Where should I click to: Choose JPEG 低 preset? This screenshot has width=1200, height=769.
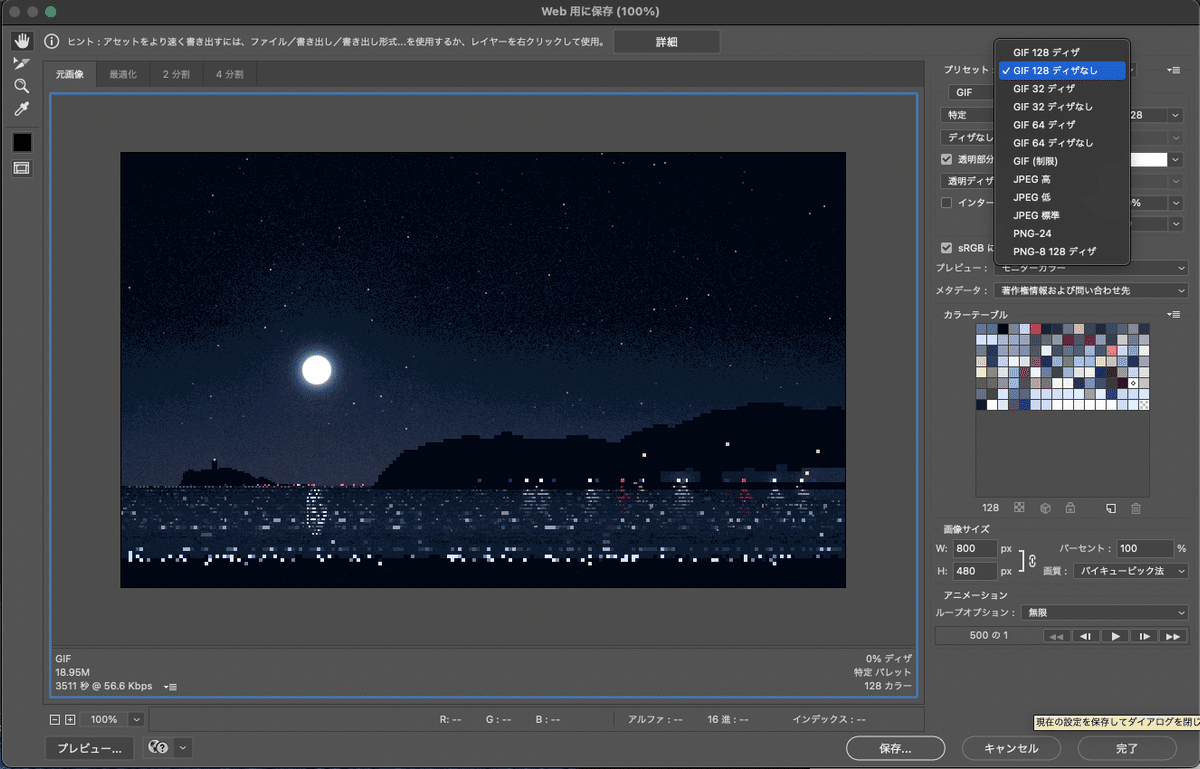[1063, 197]
